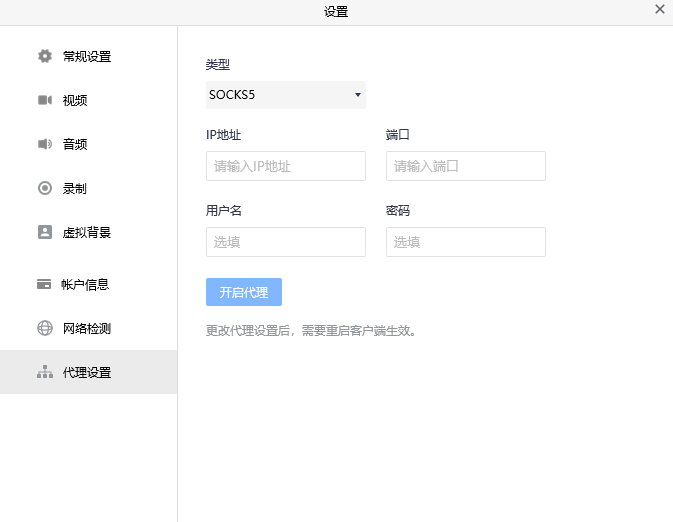Select the 音频 text label
Image resolution: width=673 pixels, height=522 pixels.
(75, 144)
